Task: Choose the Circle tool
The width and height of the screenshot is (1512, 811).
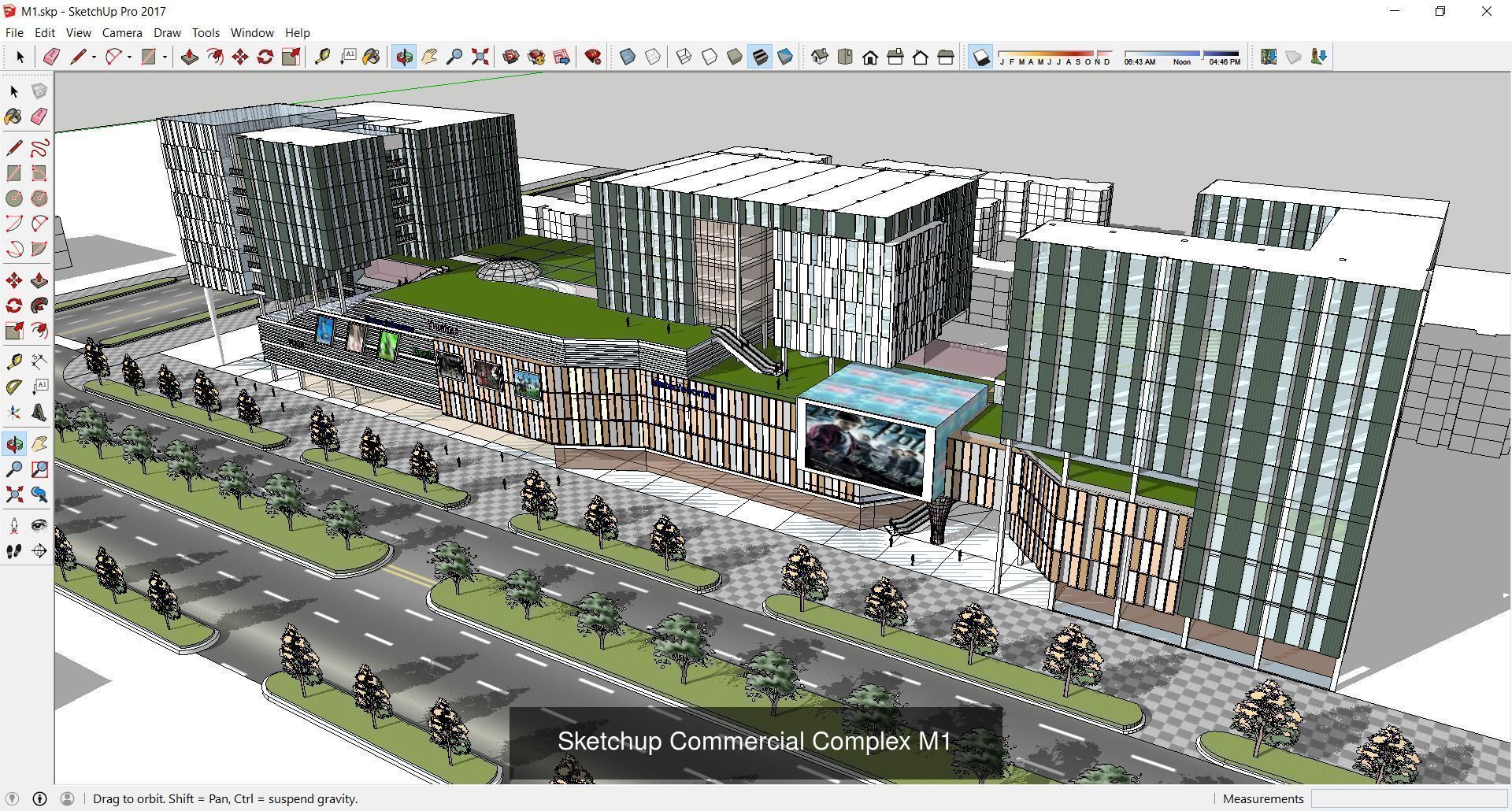Action: pyautogui.click(x=14, y=198)
